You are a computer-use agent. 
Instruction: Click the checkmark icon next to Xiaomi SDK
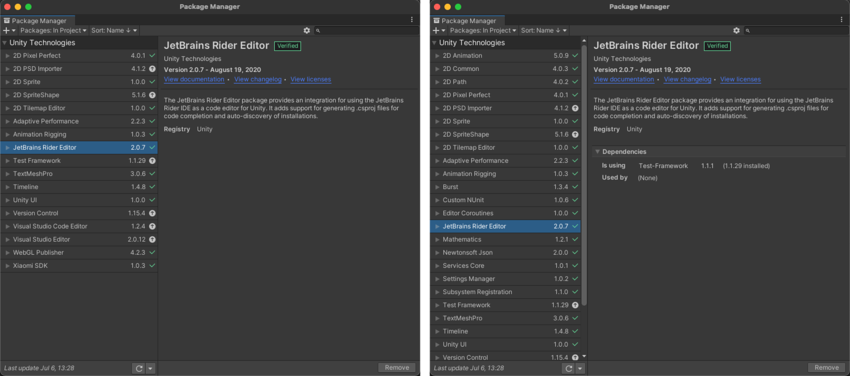click(152, 265)
